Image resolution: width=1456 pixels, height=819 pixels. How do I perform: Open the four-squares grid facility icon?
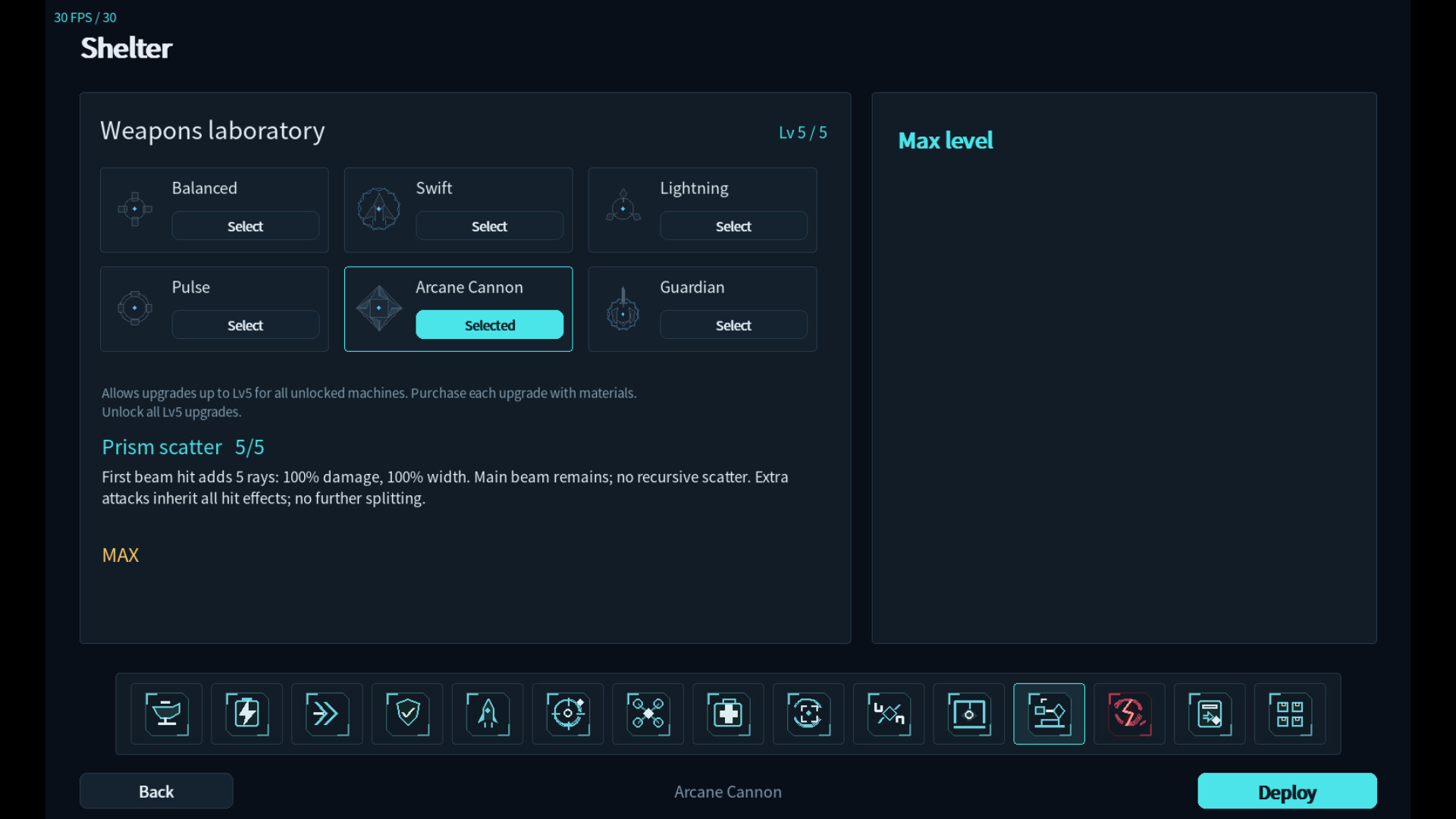click(x=1290, y=714)
